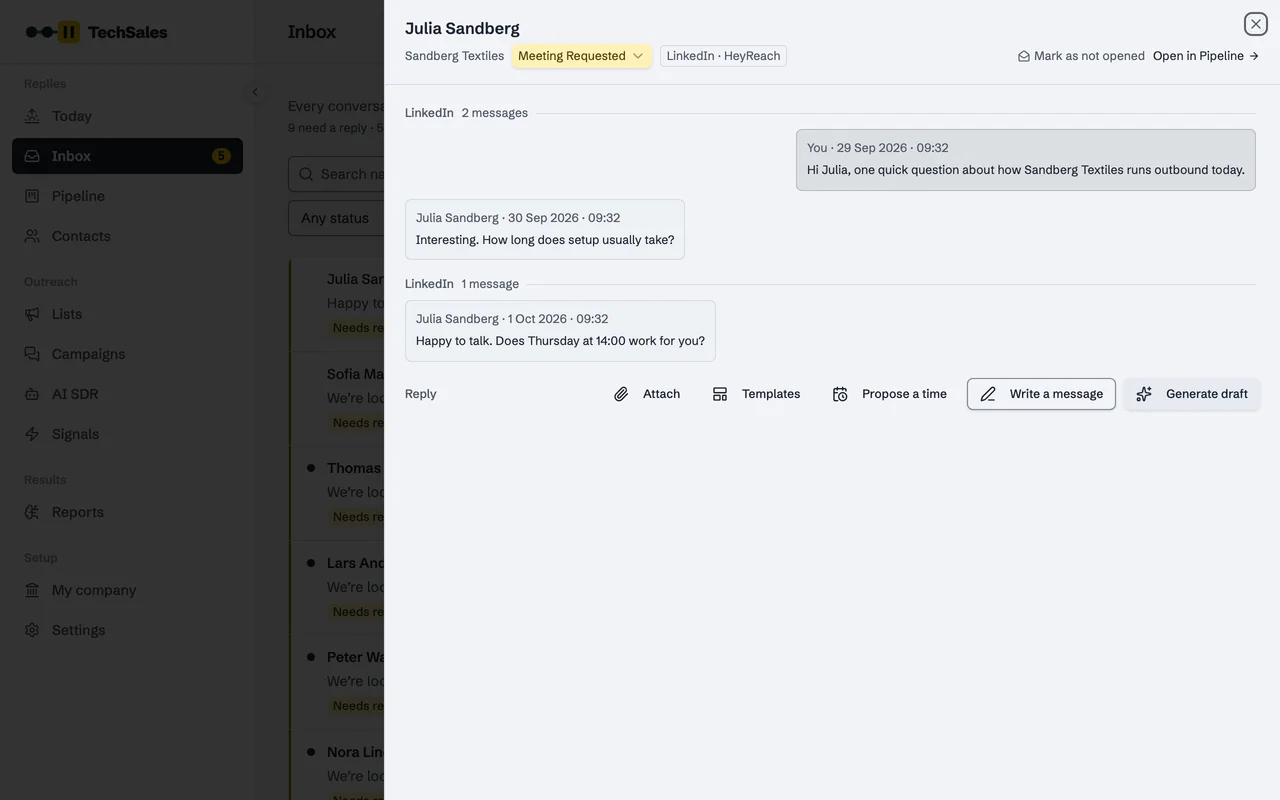Open the Meeting Requested status dropdown

[x=582, y=56]
